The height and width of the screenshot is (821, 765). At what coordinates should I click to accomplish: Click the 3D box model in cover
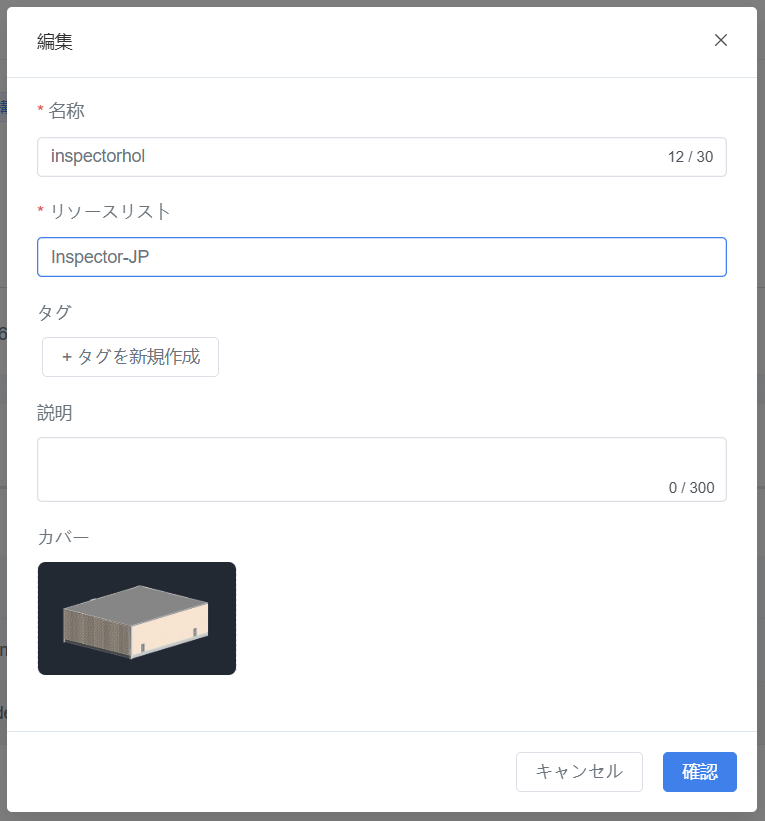coord(136,622)
